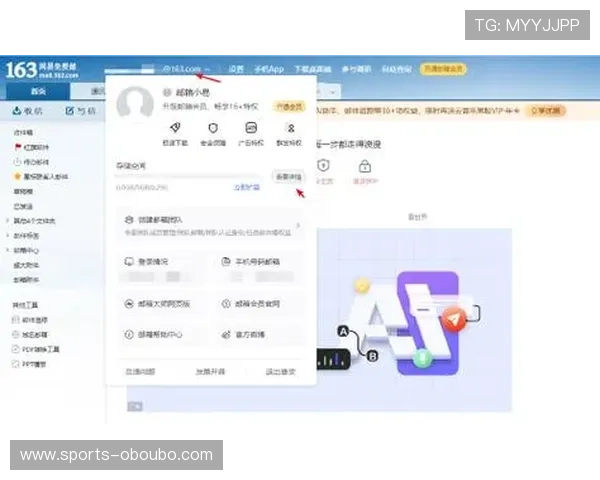This screenshot has width=600, height=480.
Task: Open the 手机App link in header
Action: pos(269,69)
